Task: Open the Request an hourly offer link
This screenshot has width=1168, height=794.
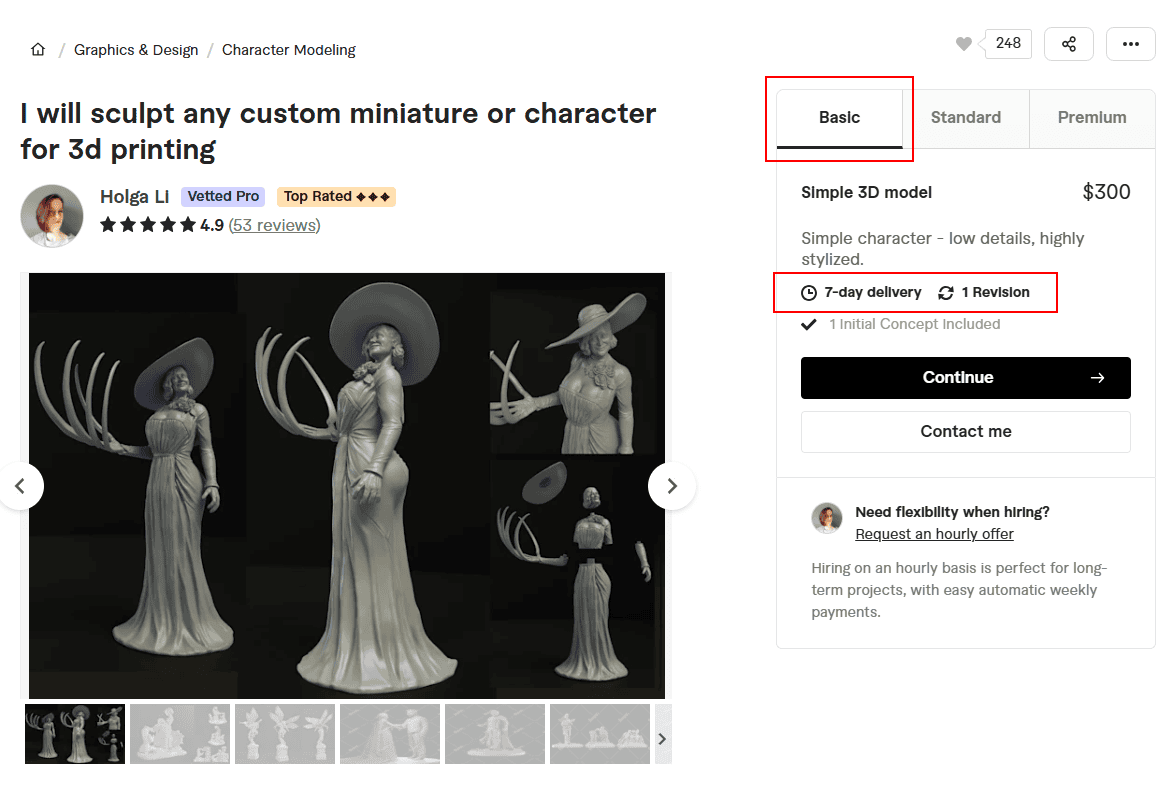Action: (934, 534)
